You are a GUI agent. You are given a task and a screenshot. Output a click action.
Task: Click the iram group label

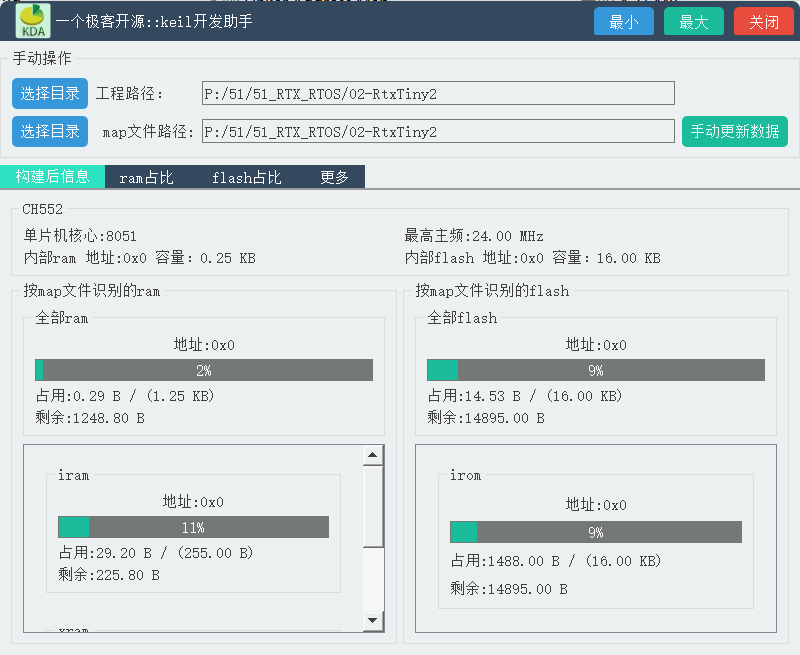[x=73, y=475]
